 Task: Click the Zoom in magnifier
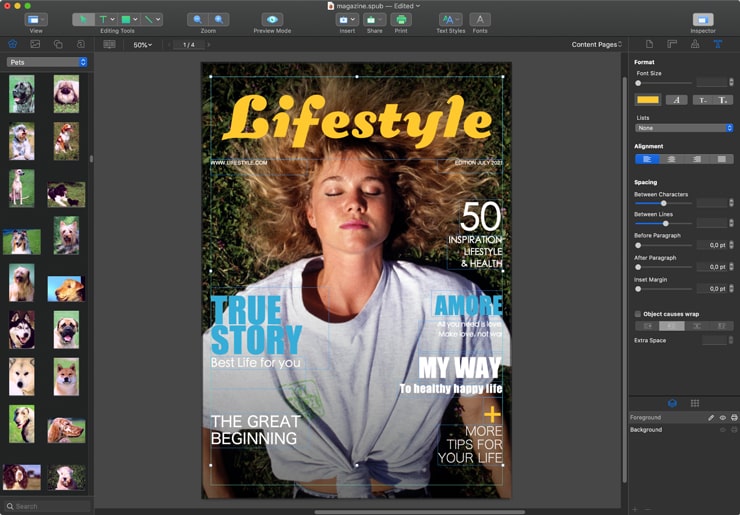point(219,19)
